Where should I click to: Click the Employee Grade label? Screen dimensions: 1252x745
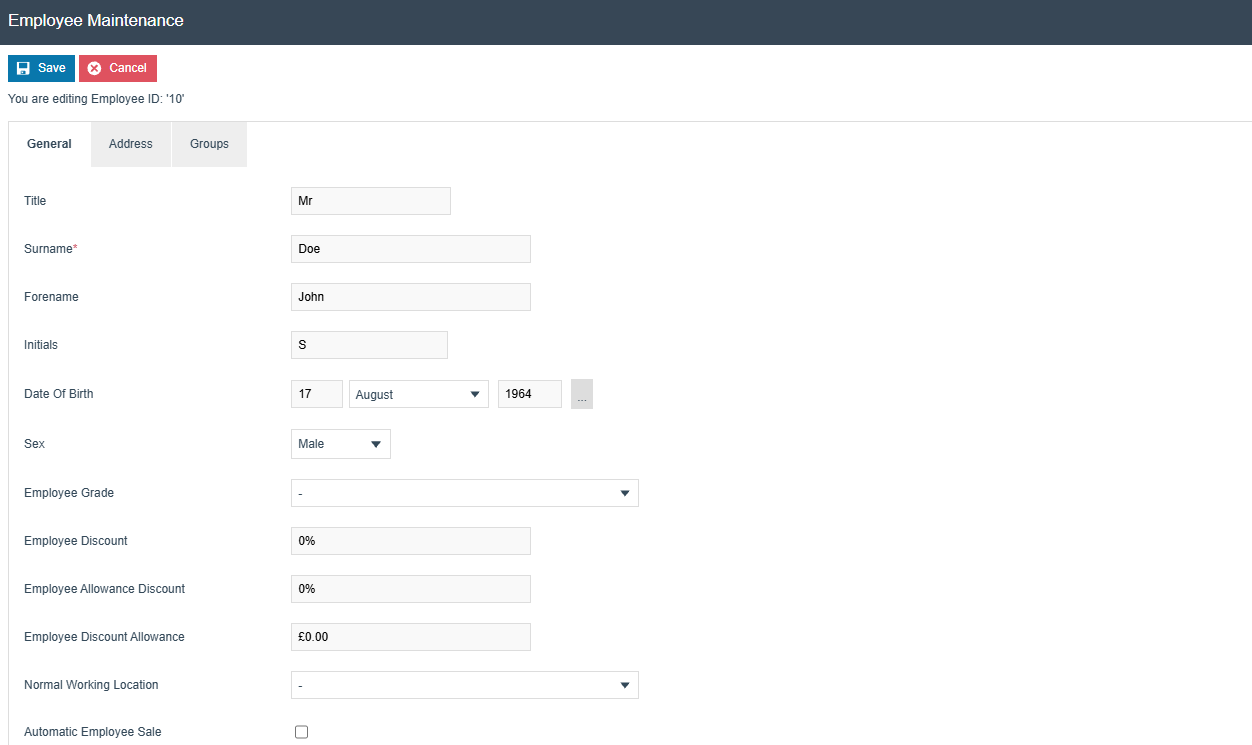(69, 493)
